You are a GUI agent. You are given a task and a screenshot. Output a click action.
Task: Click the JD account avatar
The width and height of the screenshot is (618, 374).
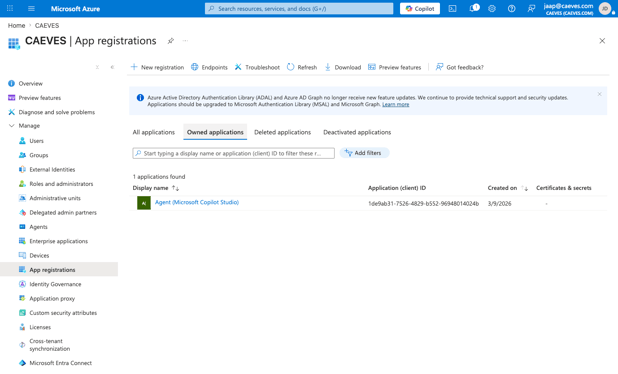[605, 8]
